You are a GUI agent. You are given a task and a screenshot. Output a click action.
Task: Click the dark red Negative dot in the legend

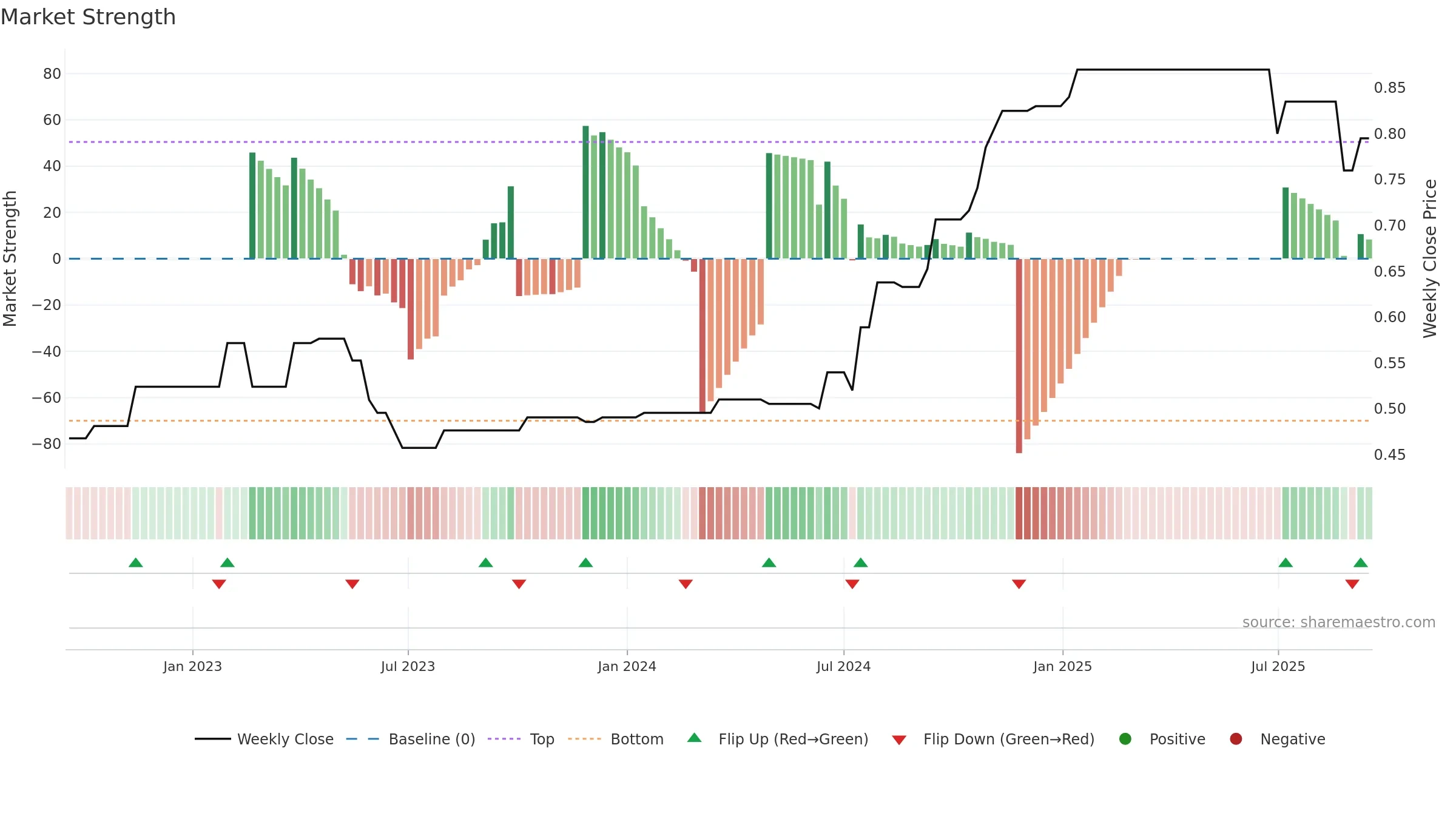1236,739
